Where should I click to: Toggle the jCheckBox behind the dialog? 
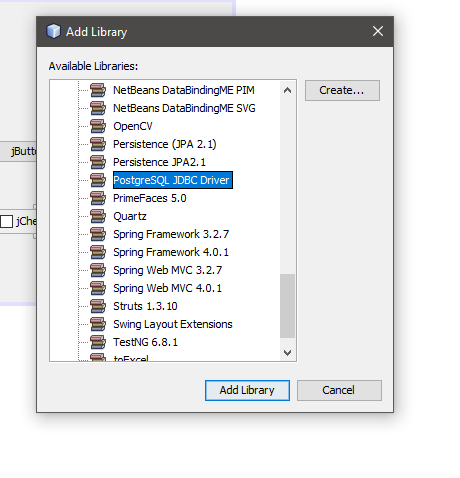pyautogui.click(x=7, y=221)
